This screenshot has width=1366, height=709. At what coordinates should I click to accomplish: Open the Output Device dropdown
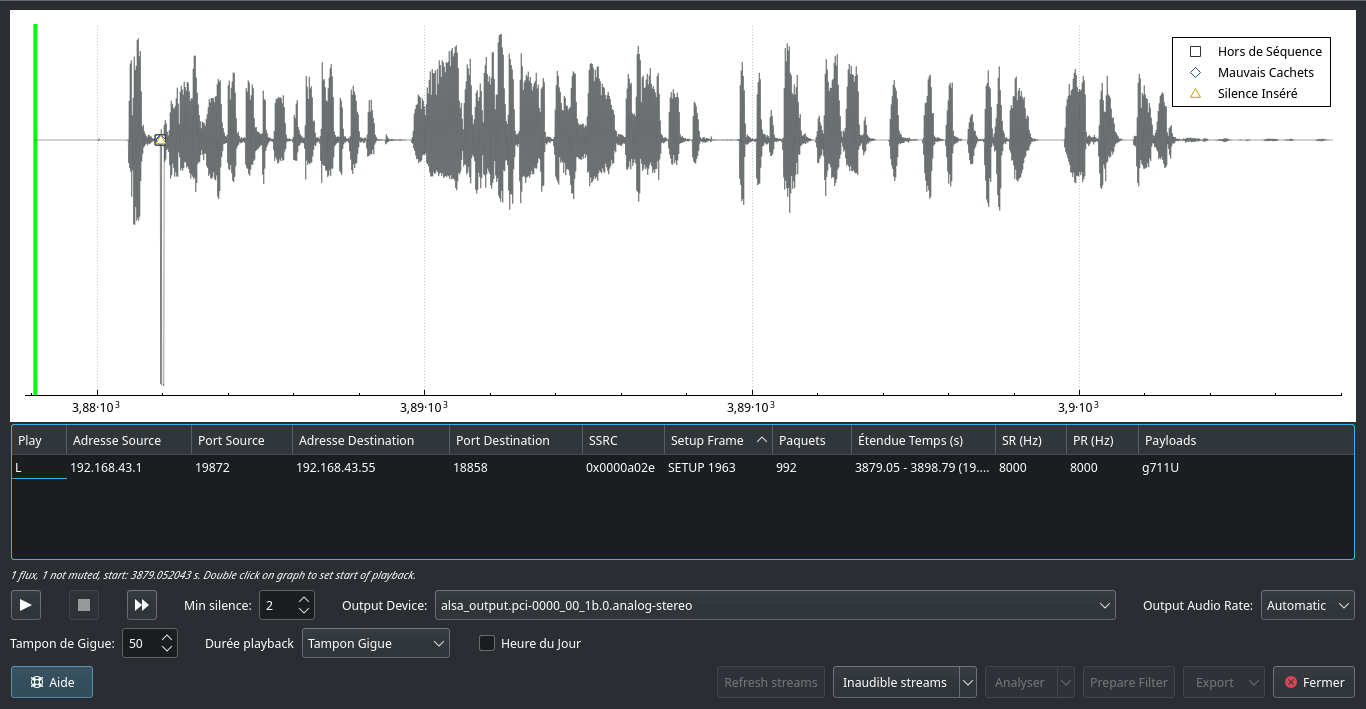tap(775, 605)
